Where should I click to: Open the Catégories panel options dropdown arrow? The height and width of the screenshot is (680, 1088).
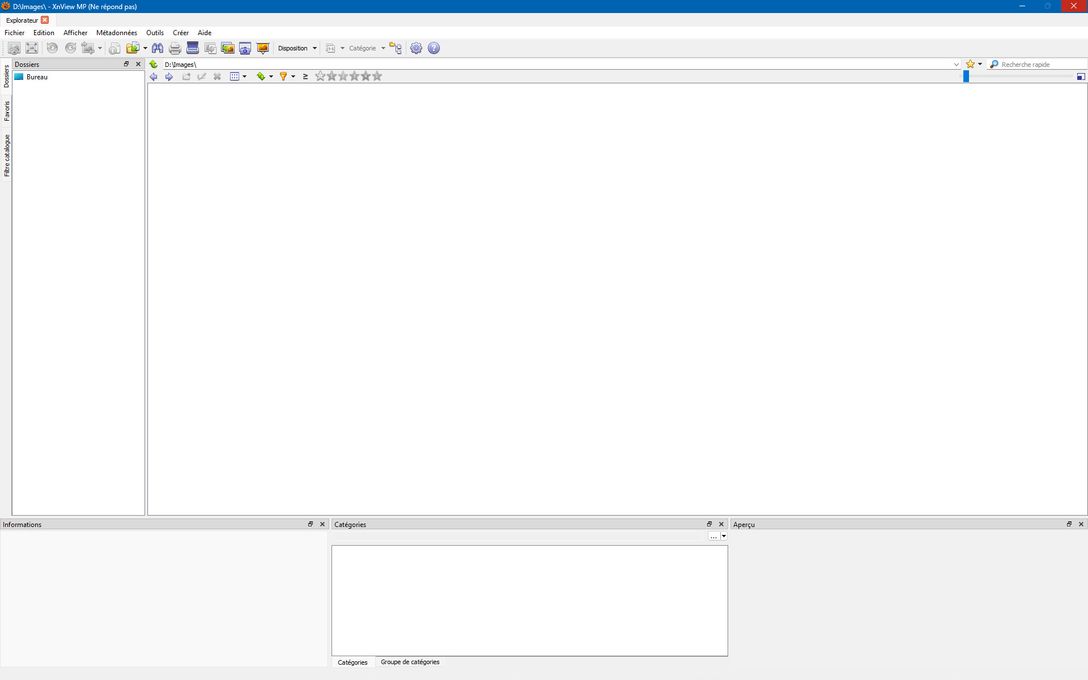pos(724,536)
